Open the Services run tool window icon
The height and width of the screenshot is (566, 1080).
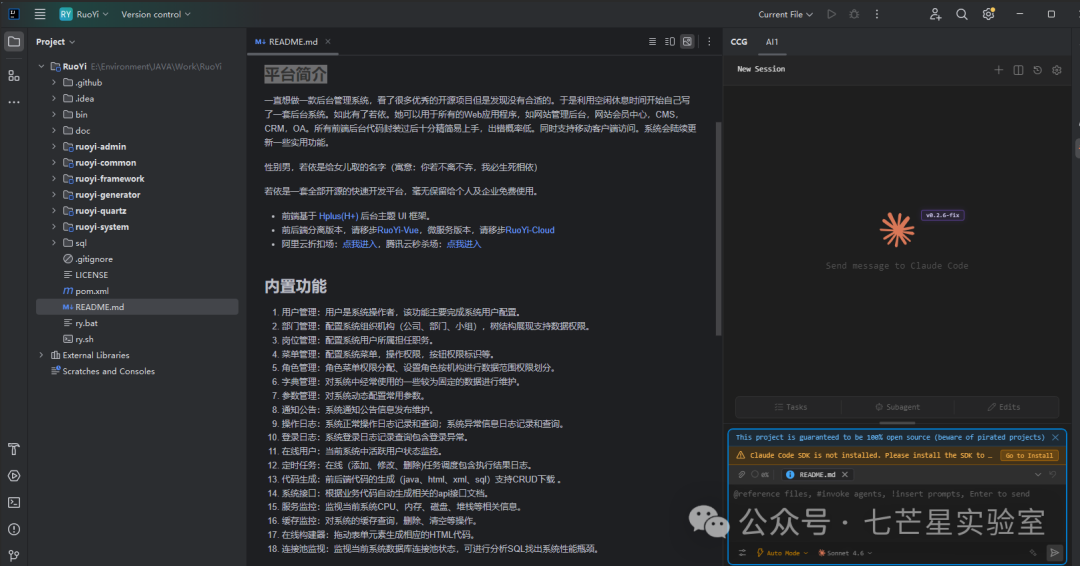pyautogui.click(x=14, y=476)
